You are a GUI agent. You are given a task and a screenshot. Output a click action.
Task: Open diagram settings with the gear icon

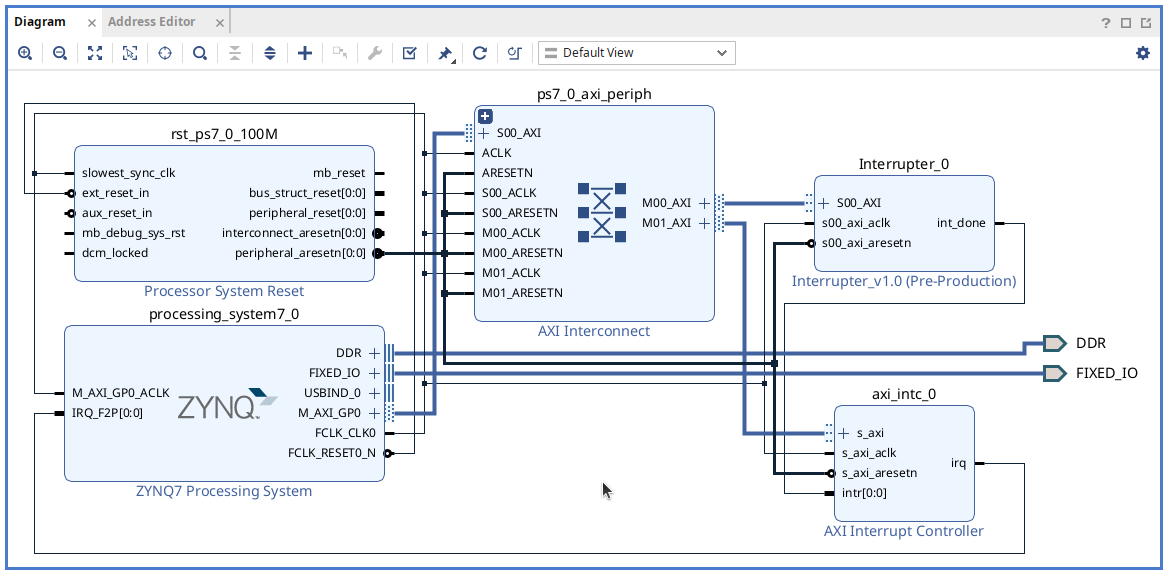pyautogui.click(x=1142, y=53)
